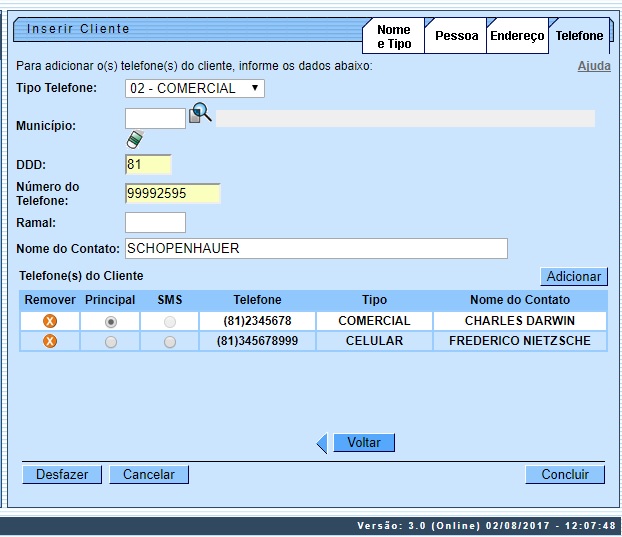Select SMS radio for the celular phone
Viewport: 622px width, 537px height.
click(x=169, y=341)
